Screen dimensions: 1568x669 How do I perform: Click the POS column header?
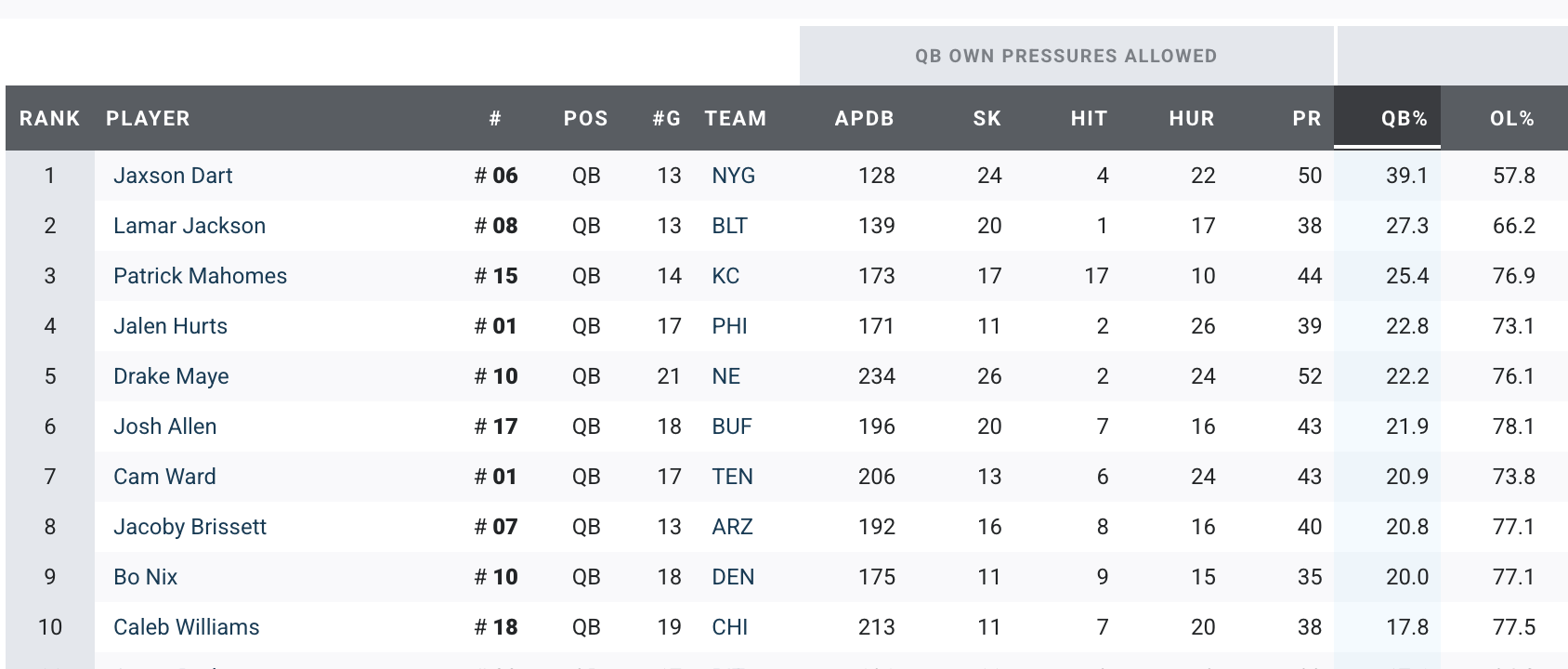point(585,119)
